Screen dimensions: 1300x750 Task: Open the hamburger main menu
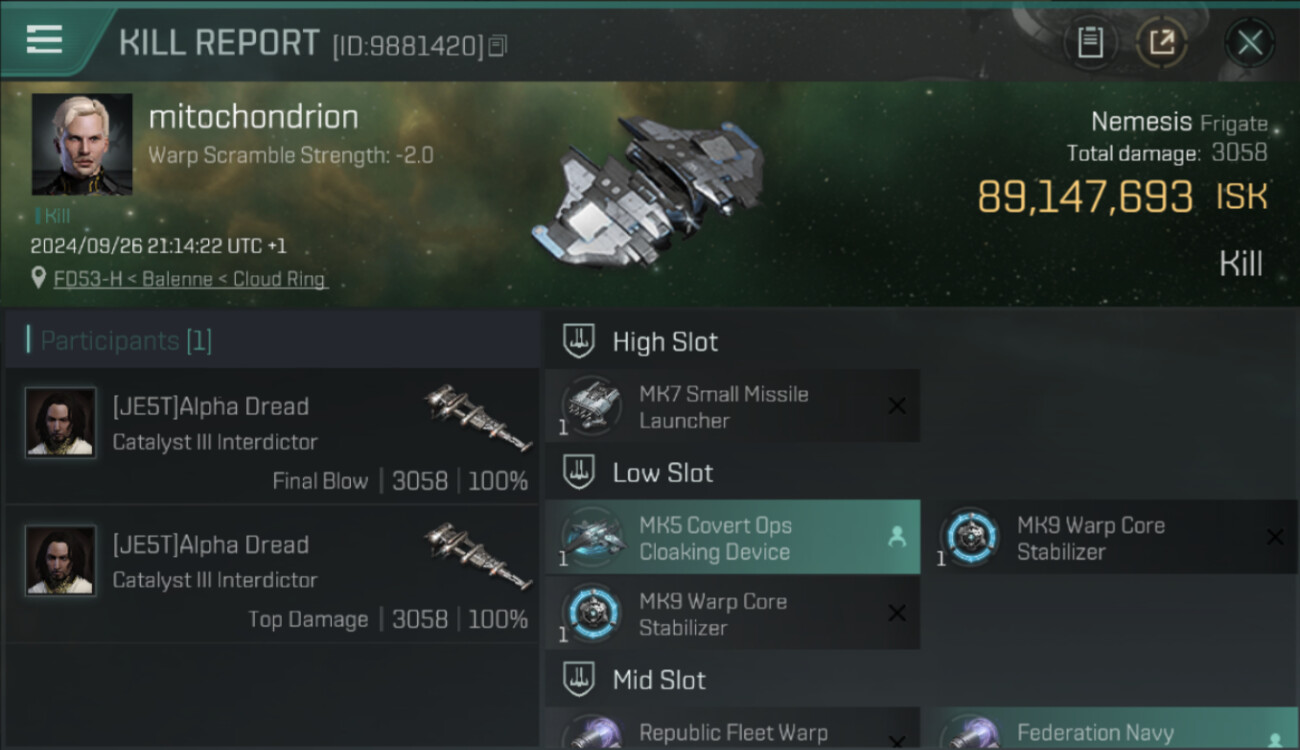tap(45, 40)
